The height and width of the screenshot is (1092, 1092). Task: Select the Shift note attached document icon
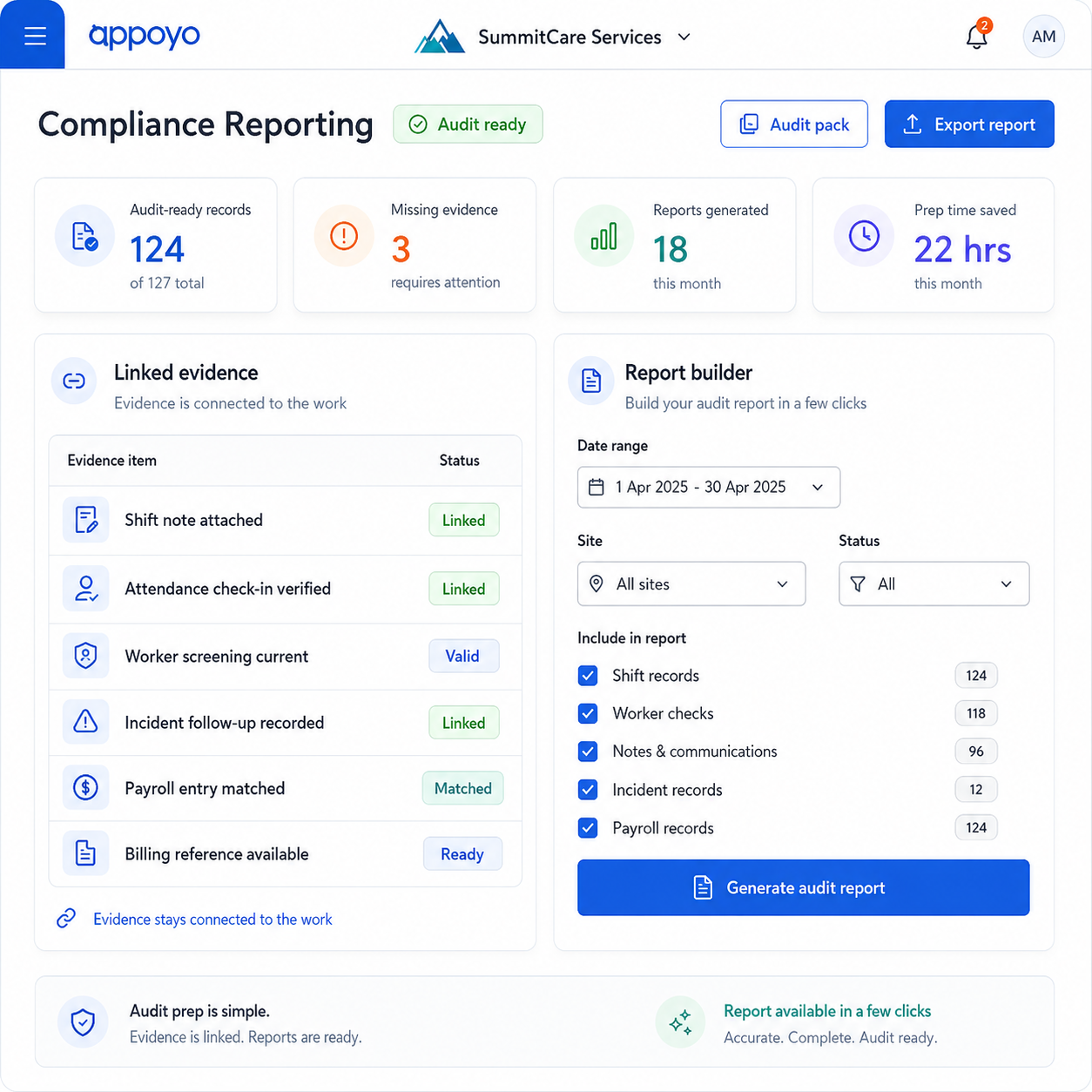click(x=85, y=520)
